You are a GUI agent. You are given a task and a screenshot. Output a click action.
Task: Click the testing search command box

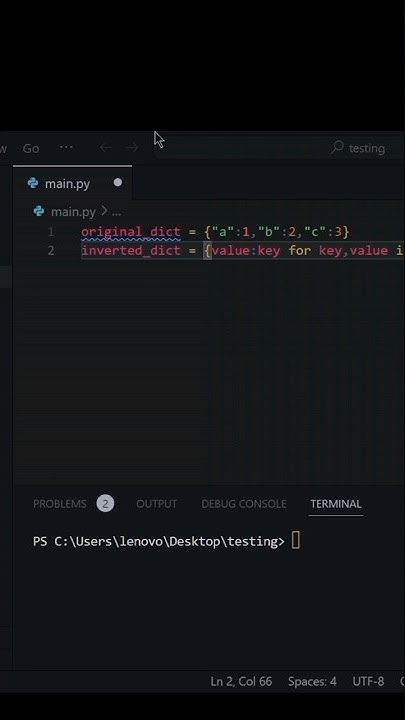(278, 148)
